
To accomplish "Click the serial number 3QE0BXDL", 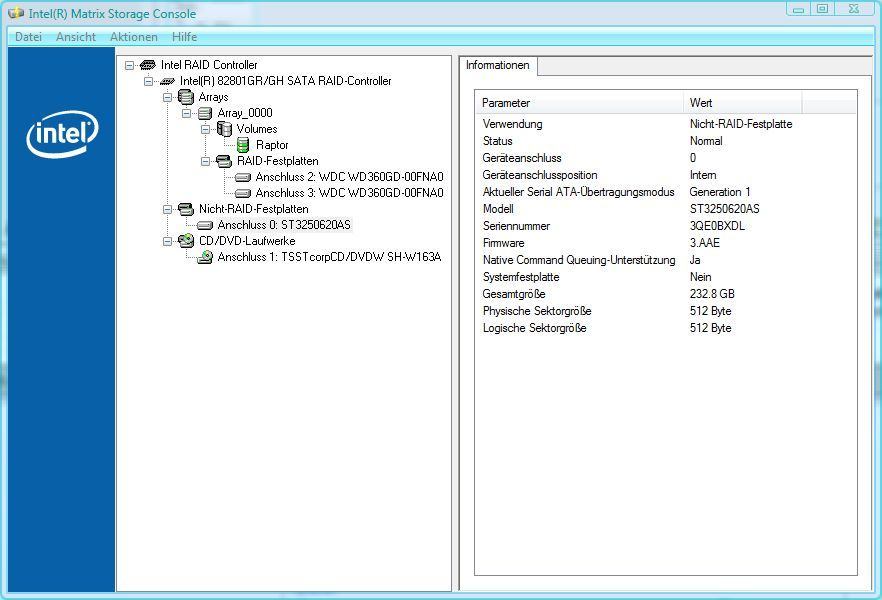I will pos(717,226).
